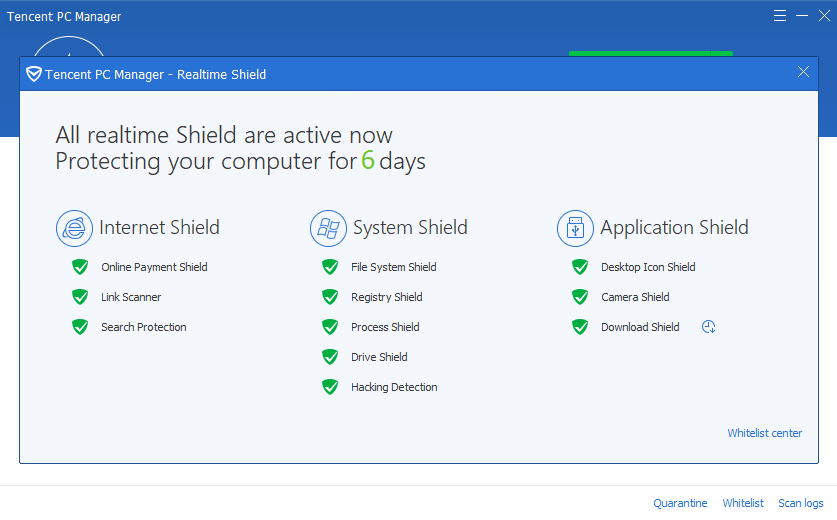Click the green shield beside Camera Shield
The height and width of the screenshot is (520, 837).
(580, 297)
